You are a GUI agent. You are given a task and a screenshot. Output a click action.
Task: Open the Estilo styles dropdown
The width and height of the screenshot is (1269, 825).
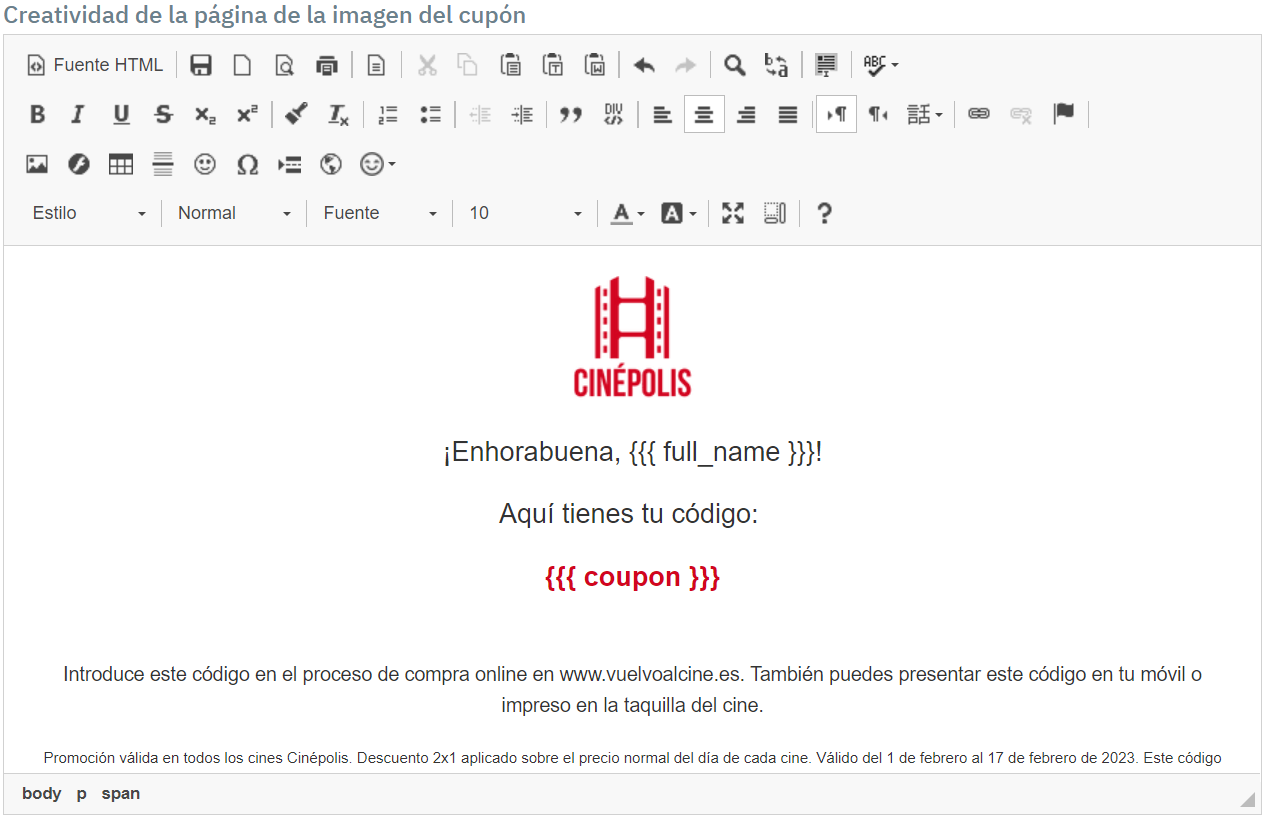(88, 213)
